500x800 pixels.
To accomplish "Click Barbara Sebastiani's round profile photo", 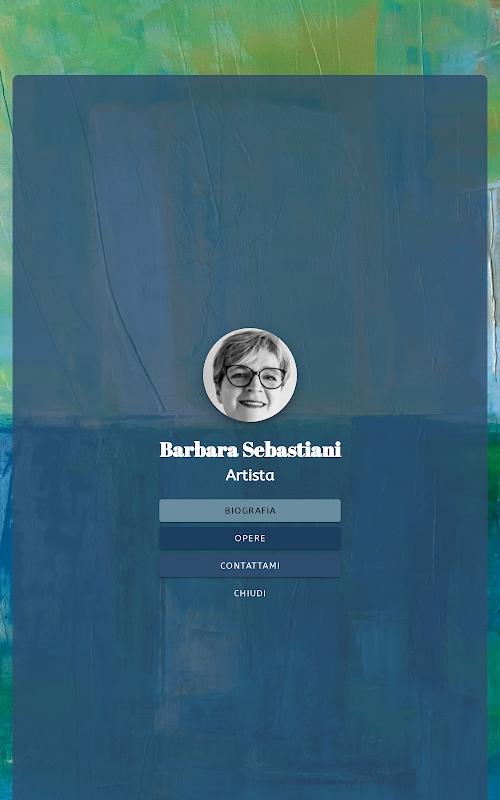I will tap(250, 374).
